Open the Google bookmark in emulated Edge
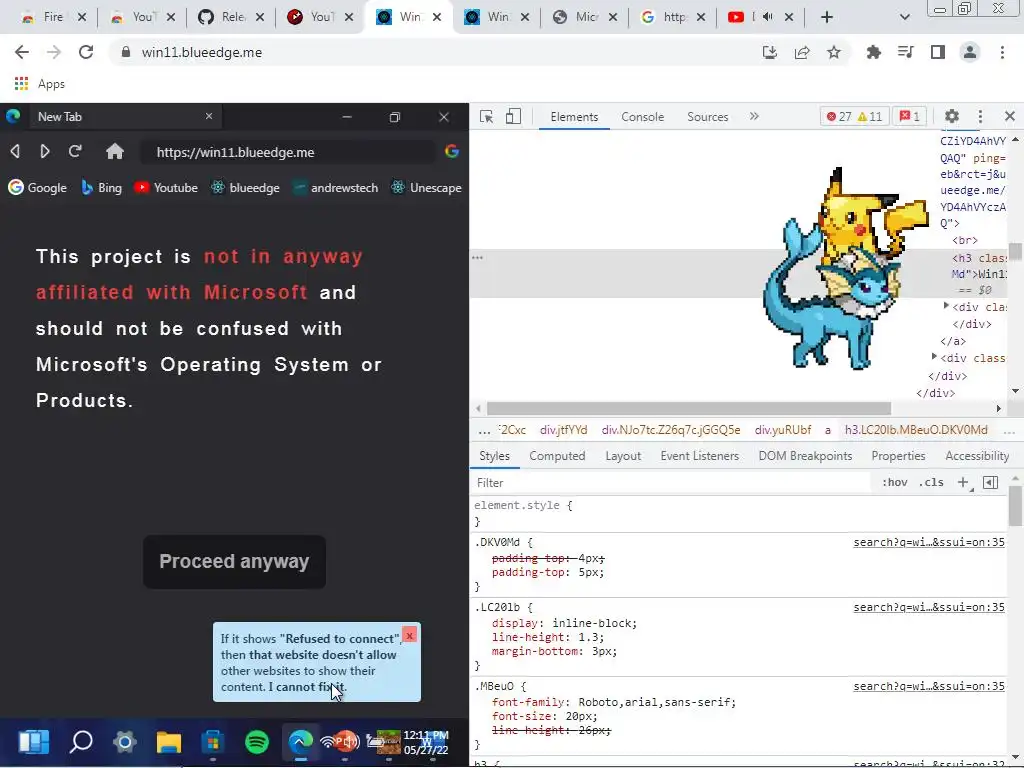This screenshot has height=768, width=1024. (x=37, y=187)
